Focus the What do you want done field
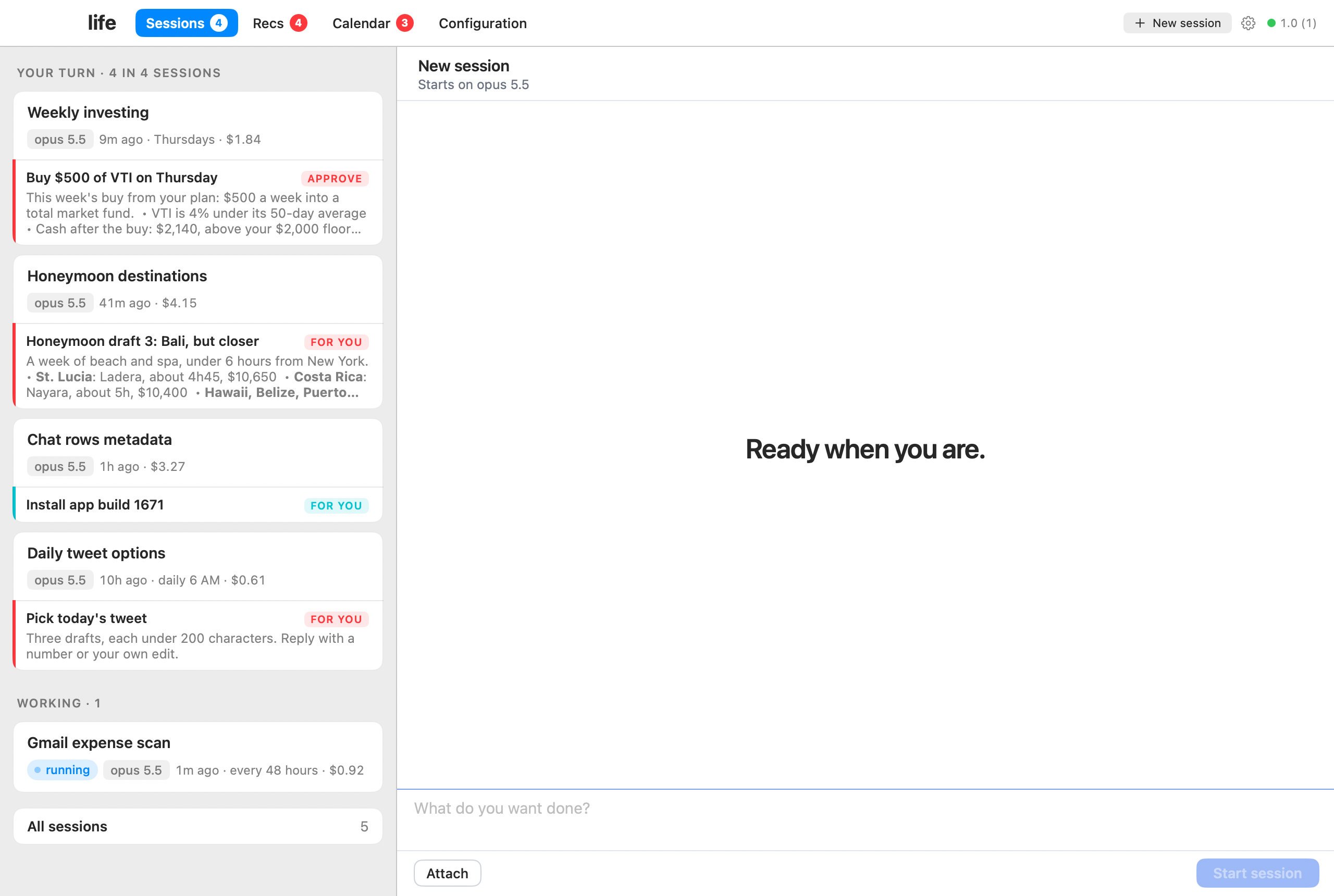Screen dimensions: 1334x896 [866, 820]
